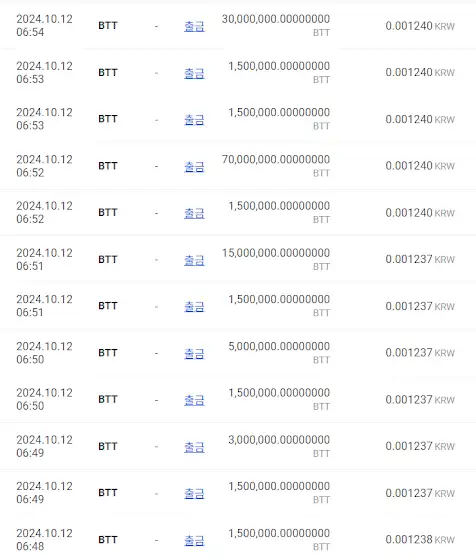Open 출금 link for 3,000,000 BTT row
The width and height of the screenshot is (476, 560).
(x=194, y=447)
